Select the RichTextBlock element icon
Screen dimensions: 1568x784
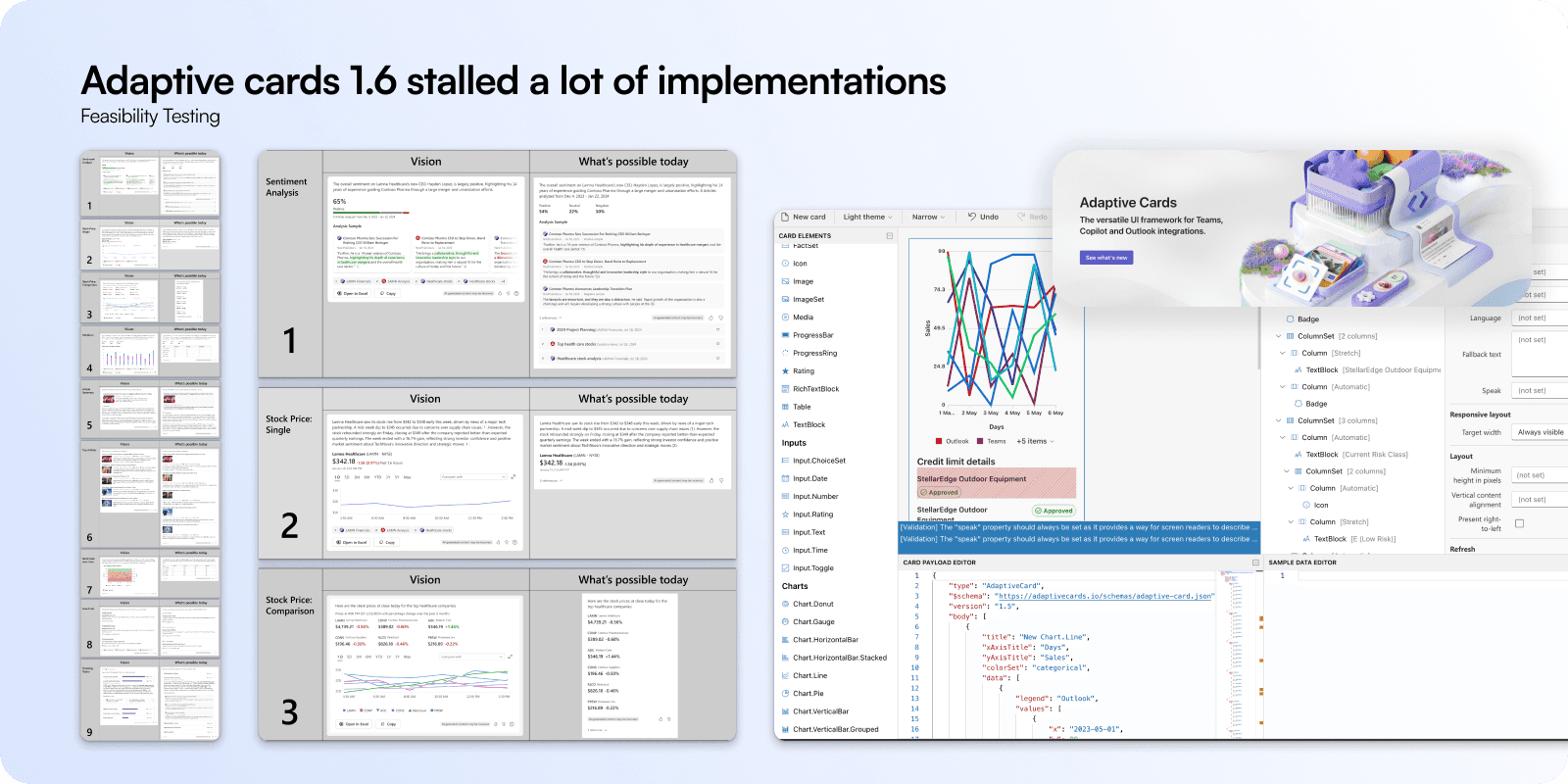pyautogui.click(x=785, y=389)
